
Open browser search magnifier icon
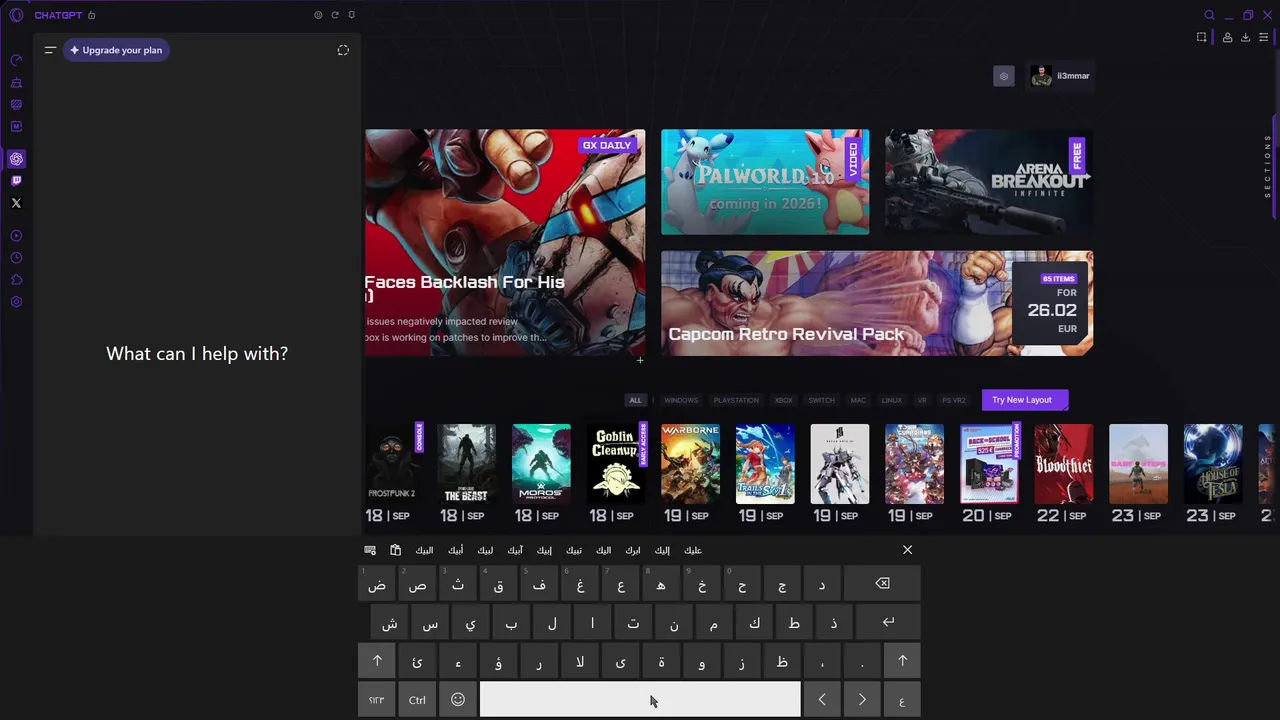click(x=1209, y=15)
